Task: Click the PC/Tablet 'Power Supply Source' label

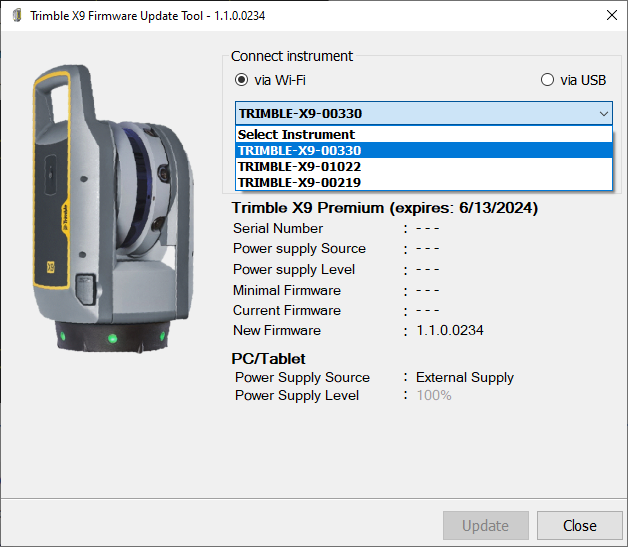Action: point(302,378)
